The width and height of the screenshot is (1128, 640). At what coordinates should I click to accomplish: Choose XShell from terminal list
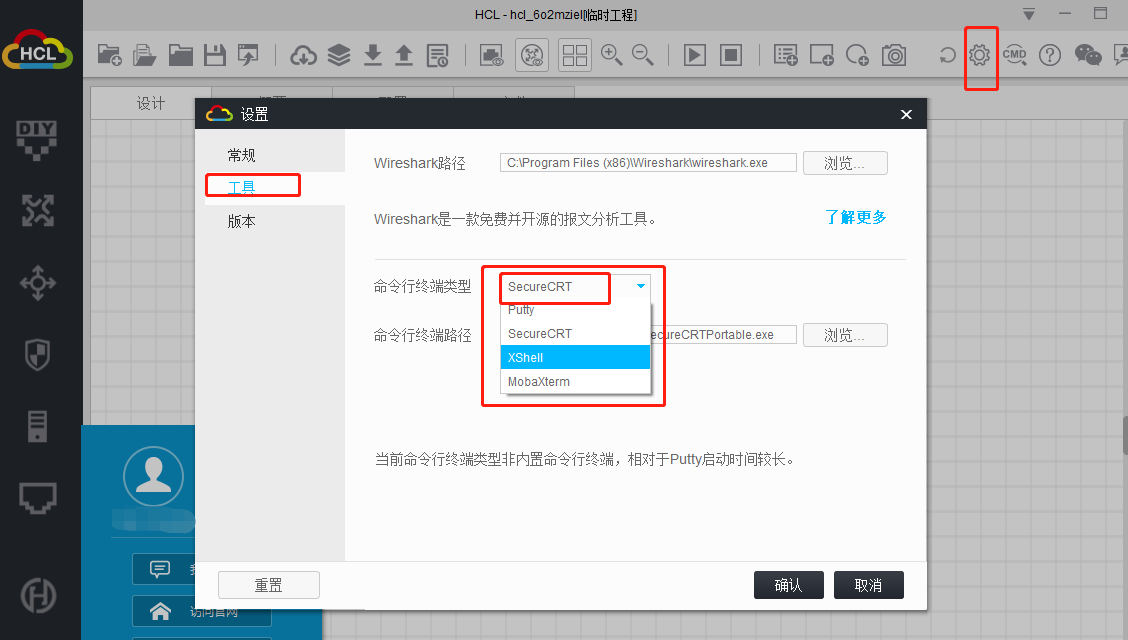point(575,357)
